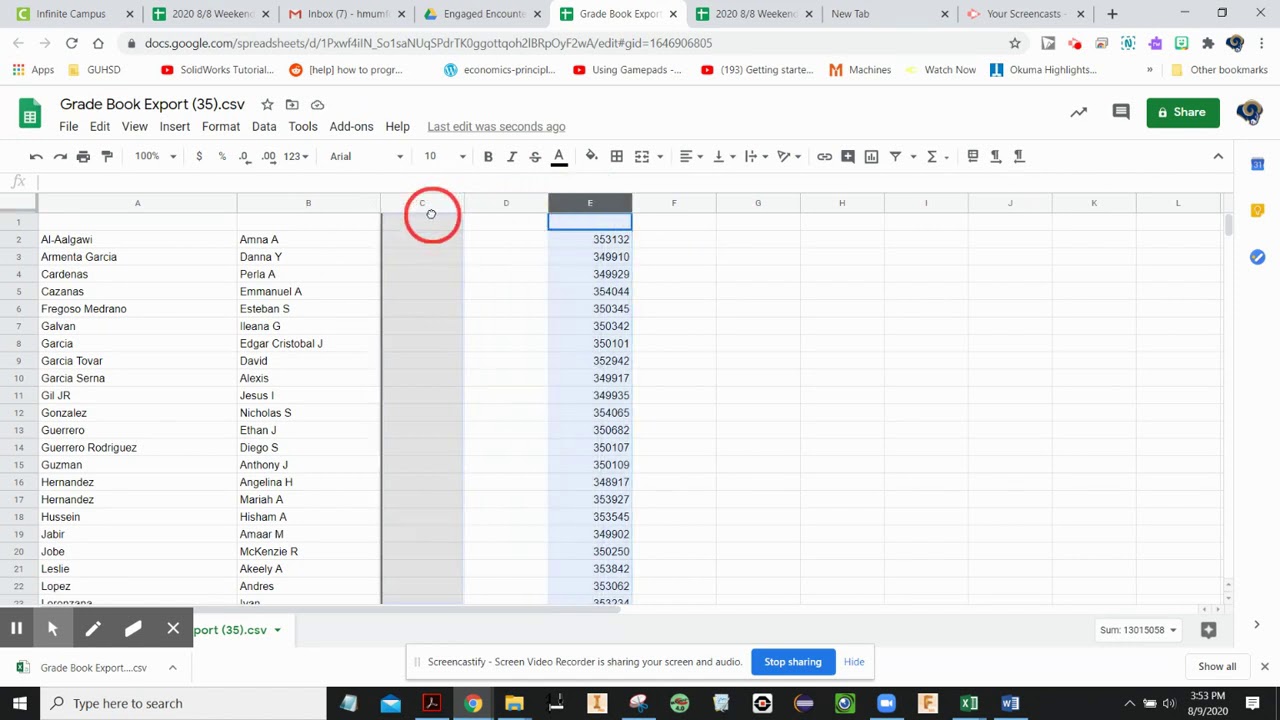Screen dimensions: 1280x720
Task: Collapse the toolbar with the up chevron
Action: click(x=1218, y=156)
